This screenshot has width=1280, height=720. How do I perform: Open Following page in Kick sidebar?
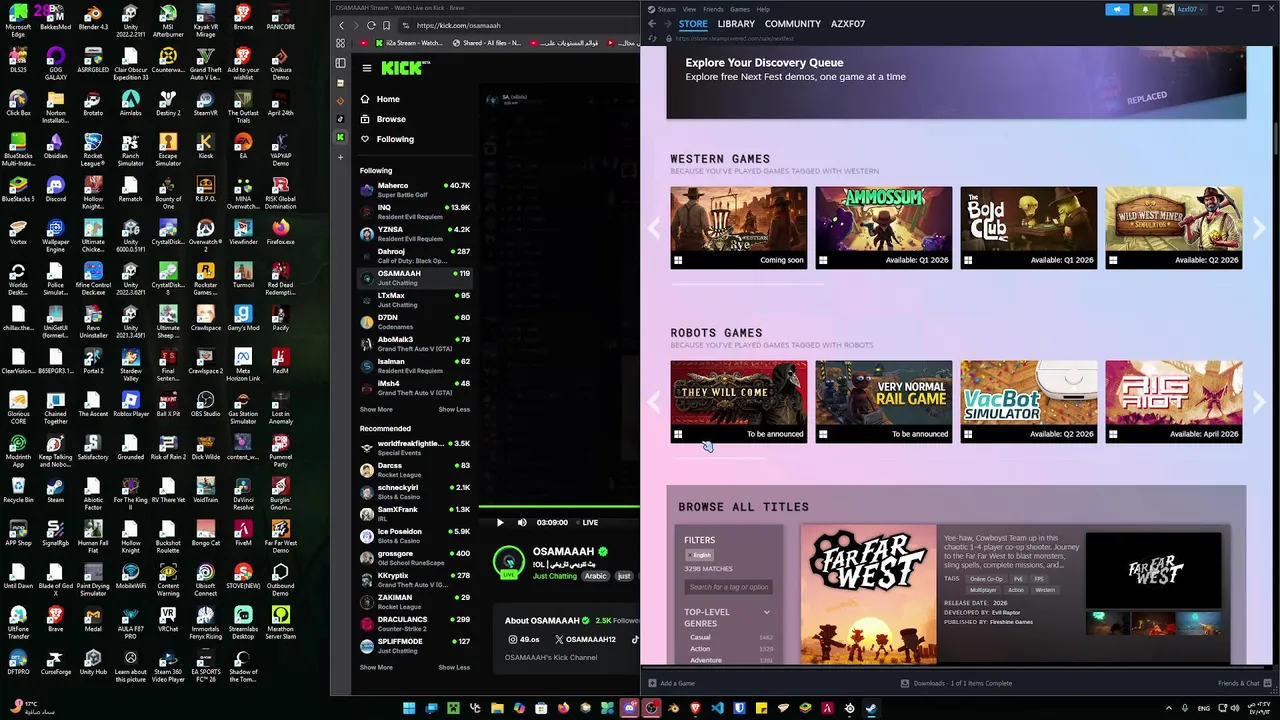(395, 139)
